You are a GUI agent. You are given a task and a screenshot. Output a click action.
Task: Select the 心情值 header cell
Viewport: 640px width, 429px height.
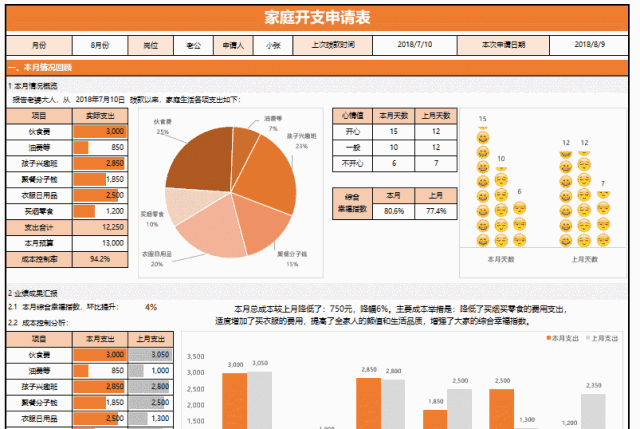[x=353, y=116]
